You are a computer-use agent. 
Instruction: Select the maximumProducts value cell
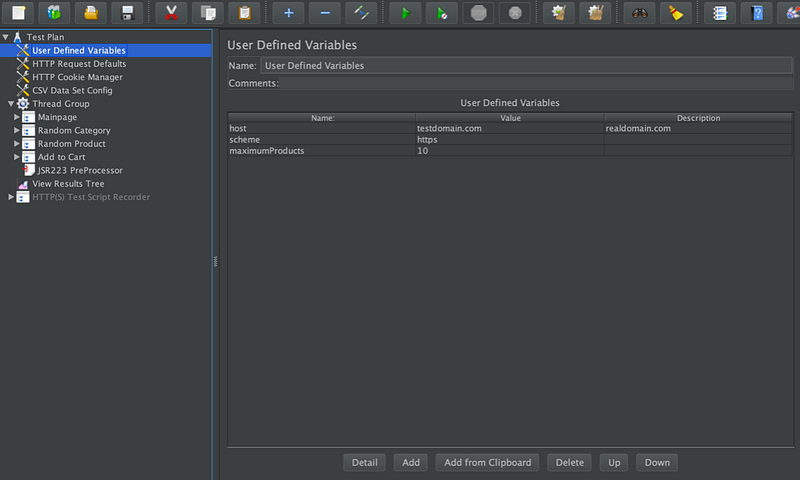(x=508, y=151)
